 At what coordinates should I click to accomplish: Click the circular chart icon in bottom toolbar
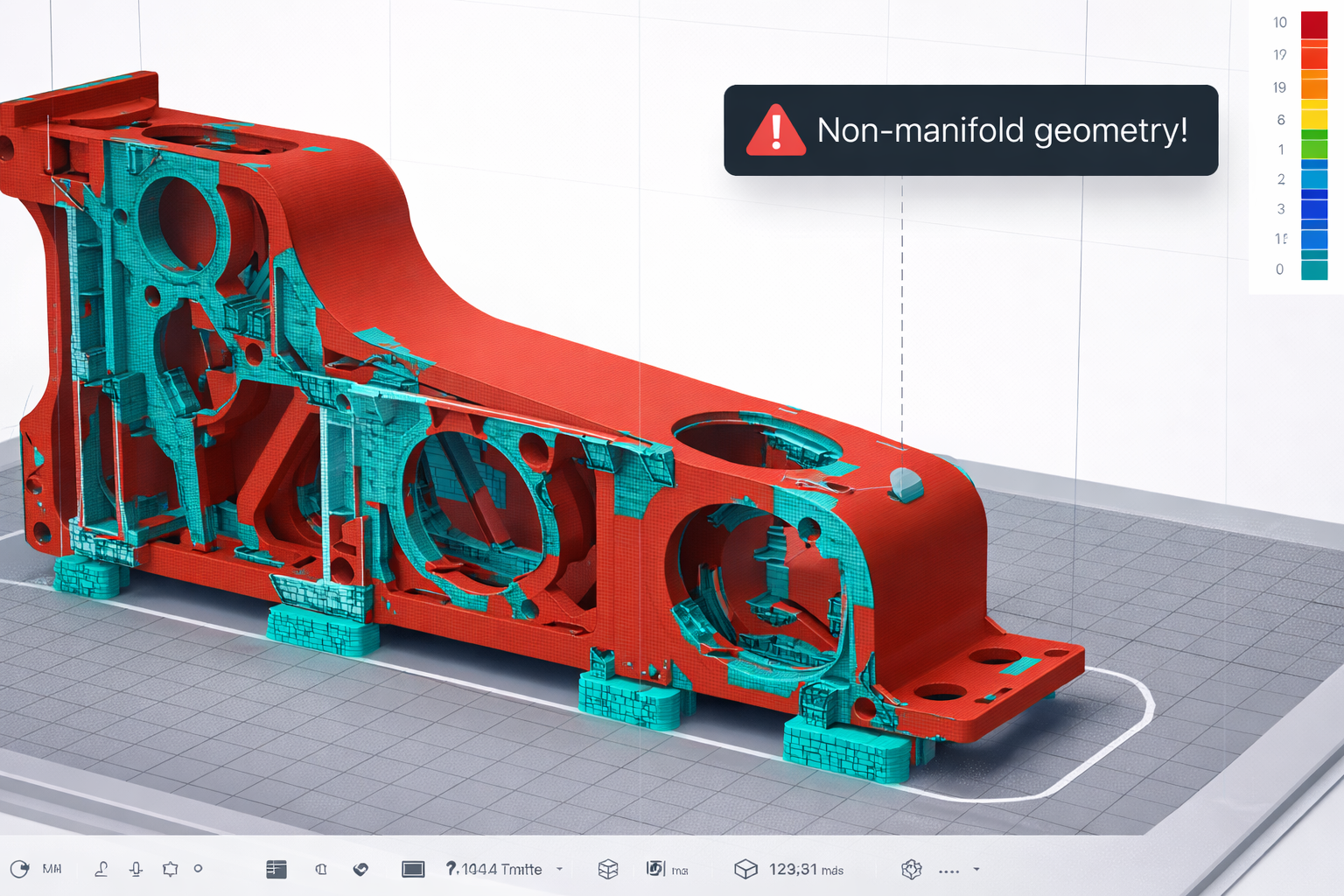coord(19,869)
